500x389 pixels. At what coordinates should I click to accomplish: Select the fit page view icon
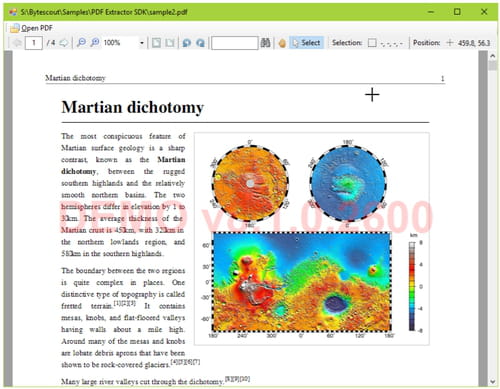click(156, 43)
